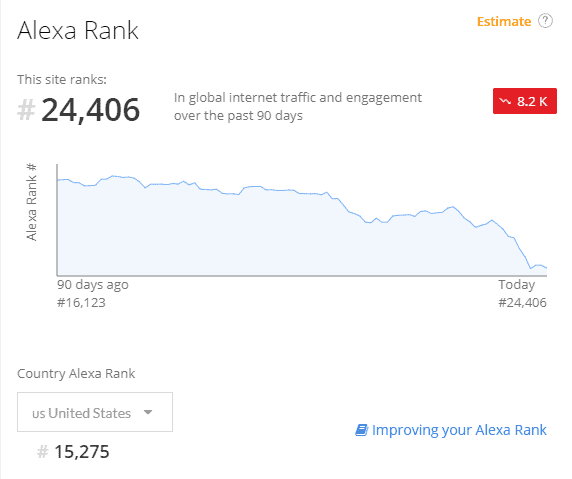Viewport: 572px width, 479px height.
Task: Click the country rank number 15,275
Action: [x=82, y=452]
